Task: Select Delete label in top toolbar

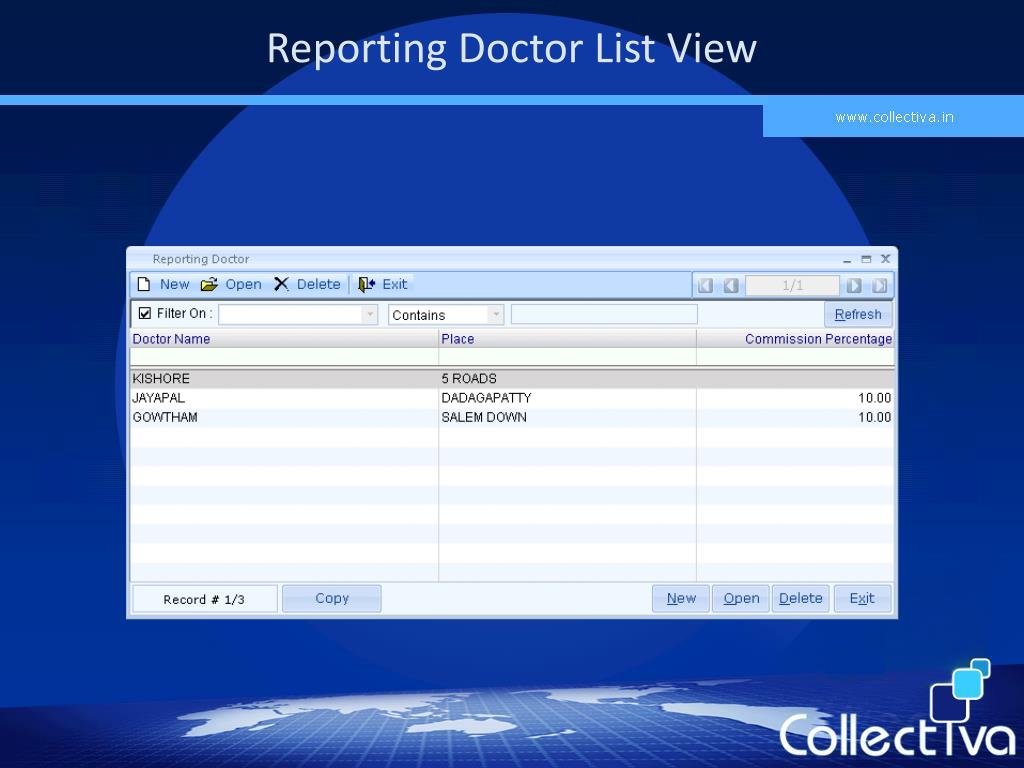Action: pyautogui.click(x=319, y=284)
